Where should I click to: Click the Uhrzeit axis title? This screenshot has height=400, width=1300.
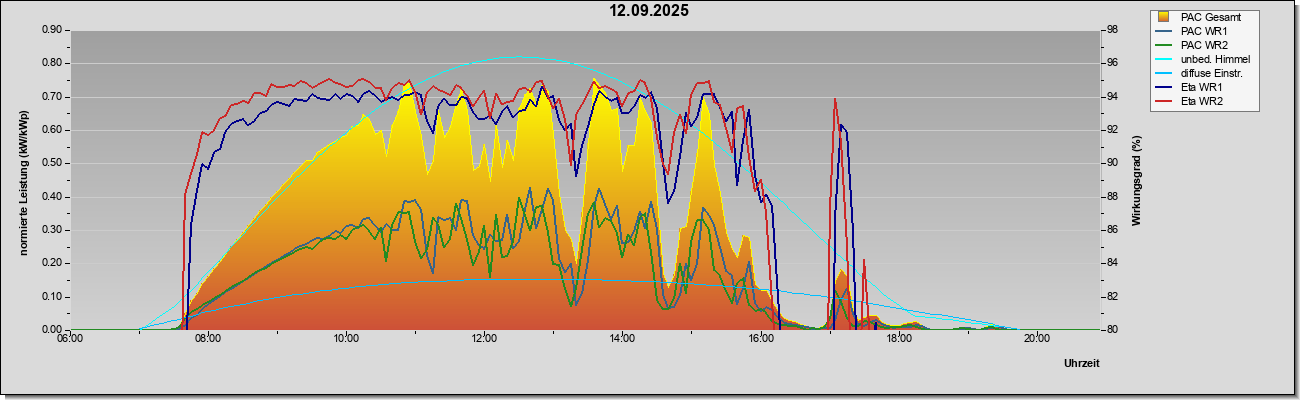[1082, 363]
